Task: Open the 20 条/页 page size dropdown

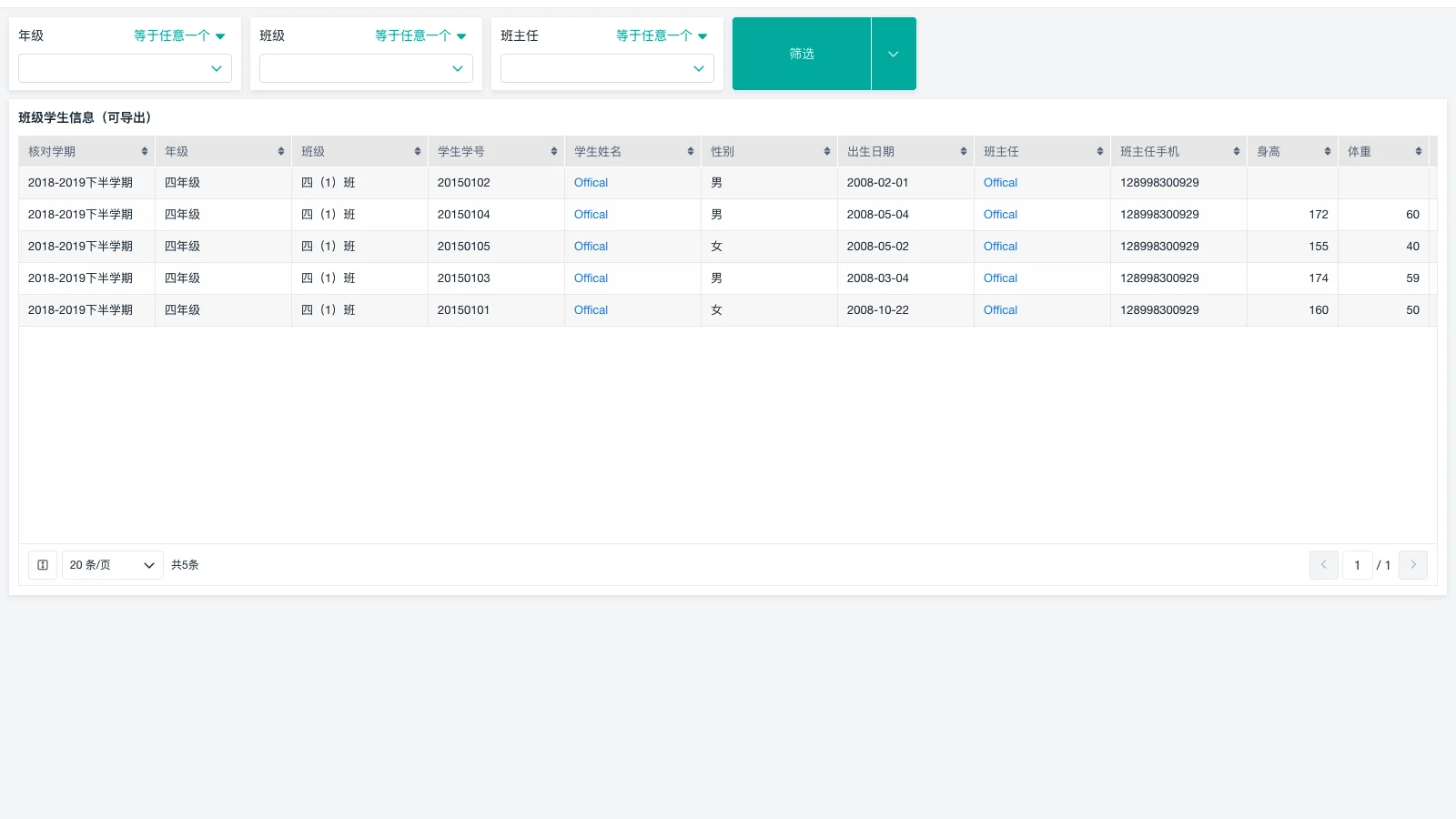Action: click(113, 565)
